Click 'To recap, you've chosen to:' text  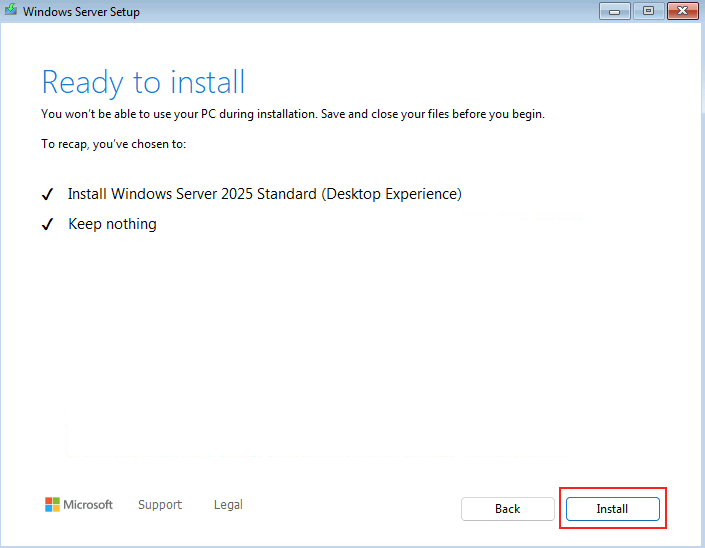pyautogui.click(x=113, y=144)
